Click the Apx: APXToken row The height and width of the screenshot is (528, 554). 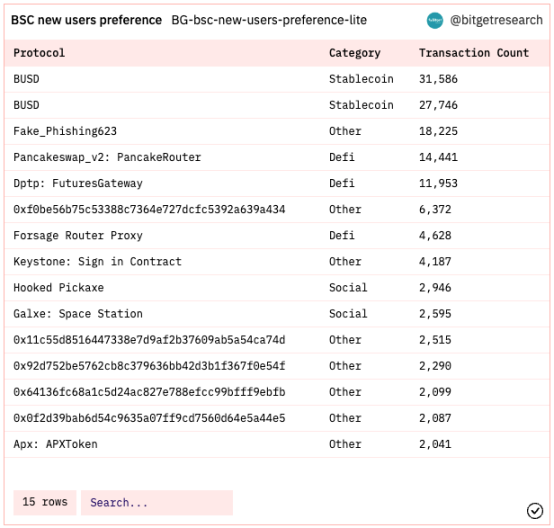point(277,444)
